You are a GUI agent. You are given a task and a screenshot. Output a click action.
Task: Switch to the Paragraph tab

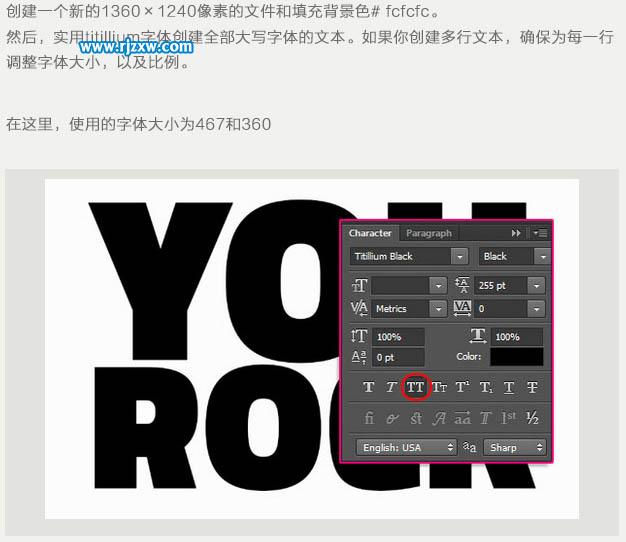click(429, 233)
